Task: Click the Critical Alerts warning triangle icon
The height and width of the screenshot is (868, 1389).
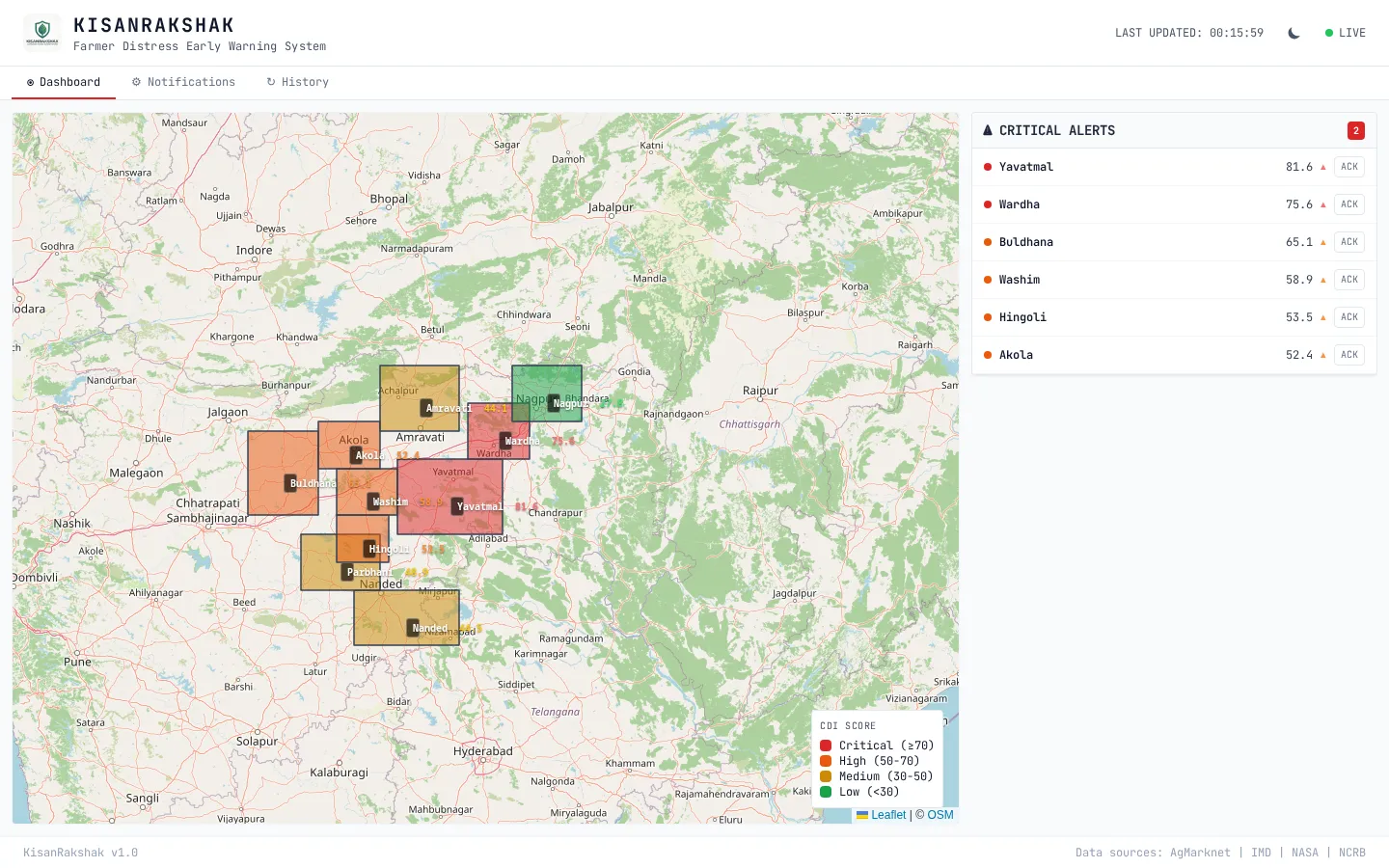Action: (988, 130)
